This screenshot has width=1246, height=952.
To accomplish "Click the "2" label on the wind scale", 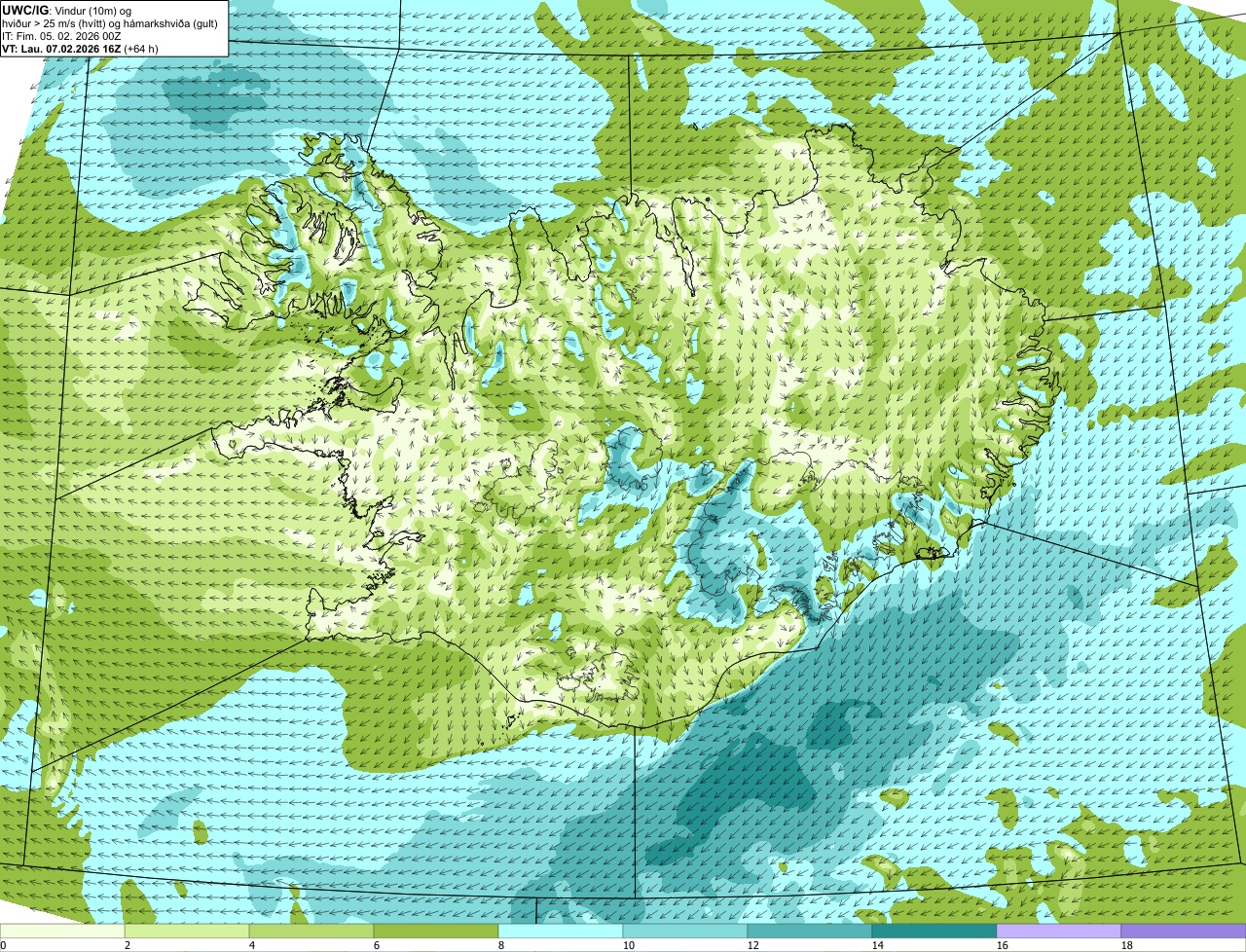I will pyautogui.click(x=127, y=945).
